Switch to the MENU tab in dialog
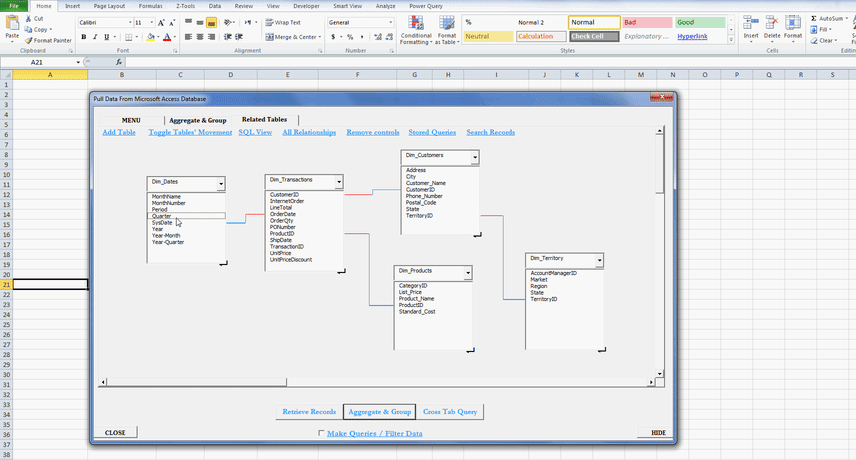The height and width of the screenshot is (460, 856). (131, 120)
